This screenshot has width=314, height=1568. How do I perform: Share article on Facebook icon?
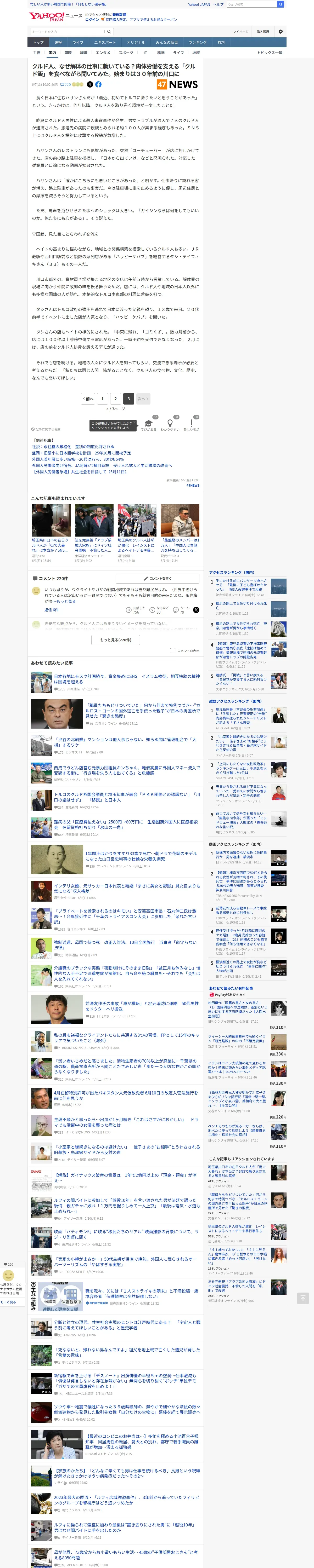tap(98, 85)
